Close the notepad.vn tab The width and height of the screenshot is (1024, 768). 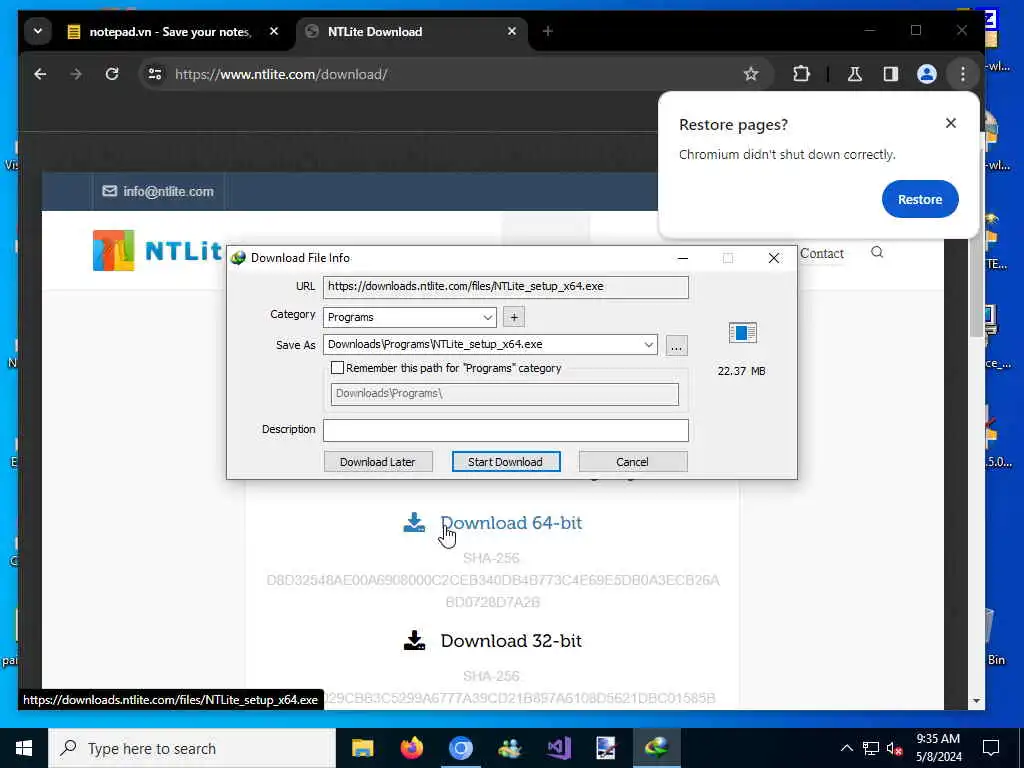pyautogui.click(x=274, y=31)
